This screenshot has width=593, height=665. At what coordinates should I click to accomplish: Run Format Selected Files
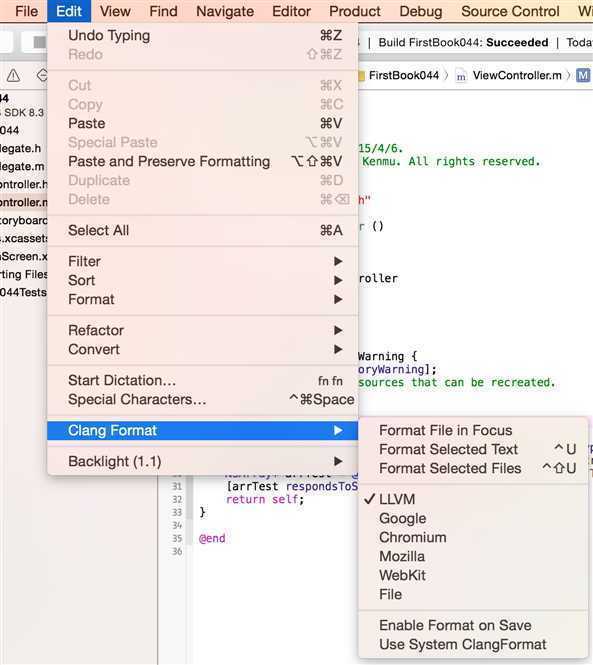pos(473,468)
